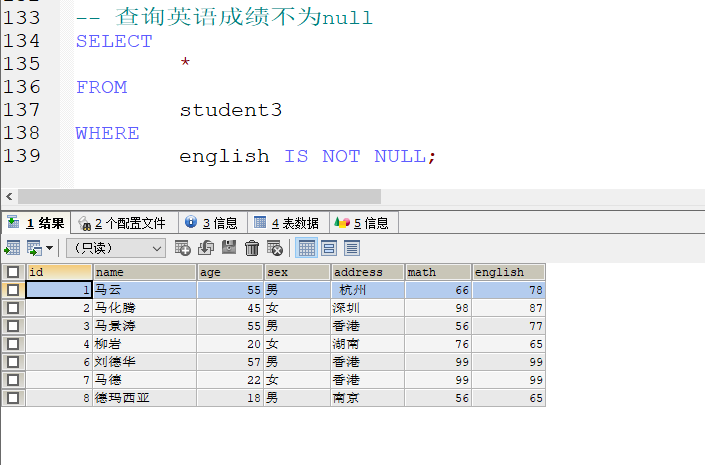The image size is (705, 465).
Task: Click the english column header
Action: (x=509, y=272)
